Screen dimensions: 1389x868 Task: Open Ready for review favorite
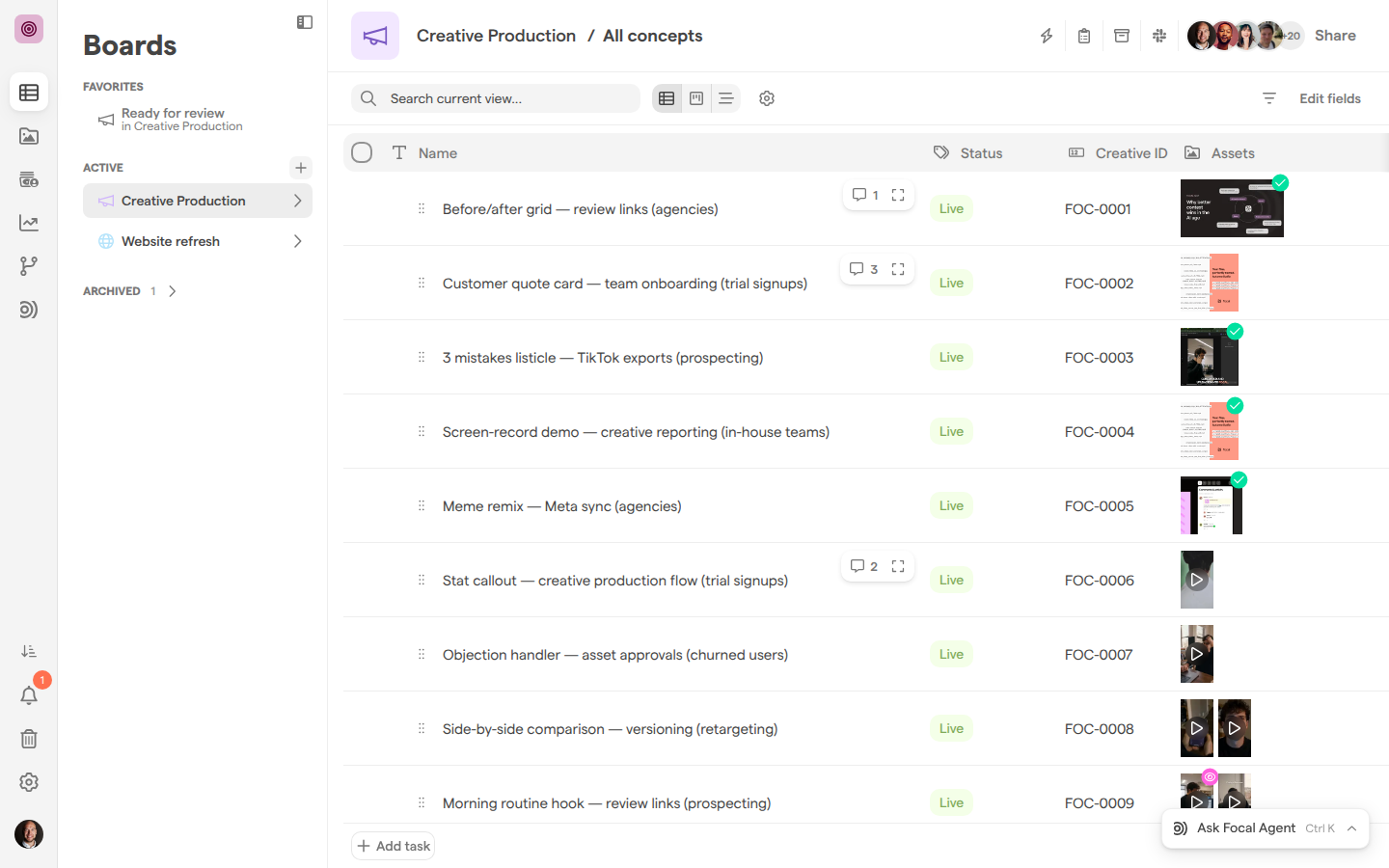tap(197, 120)
